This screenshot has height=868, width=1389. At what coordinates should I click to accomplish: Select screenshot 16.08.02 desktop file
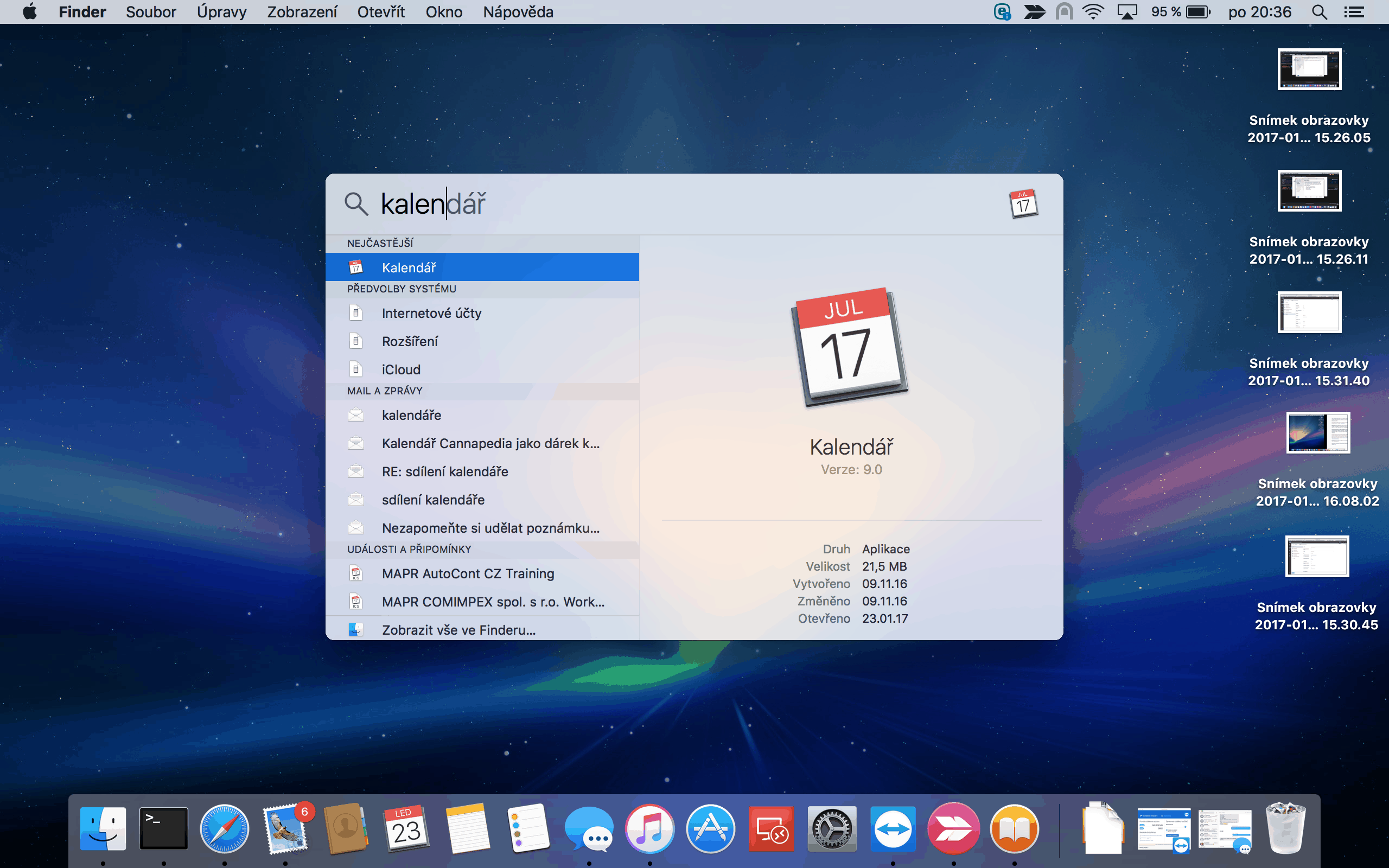(x=1318, y=461)
